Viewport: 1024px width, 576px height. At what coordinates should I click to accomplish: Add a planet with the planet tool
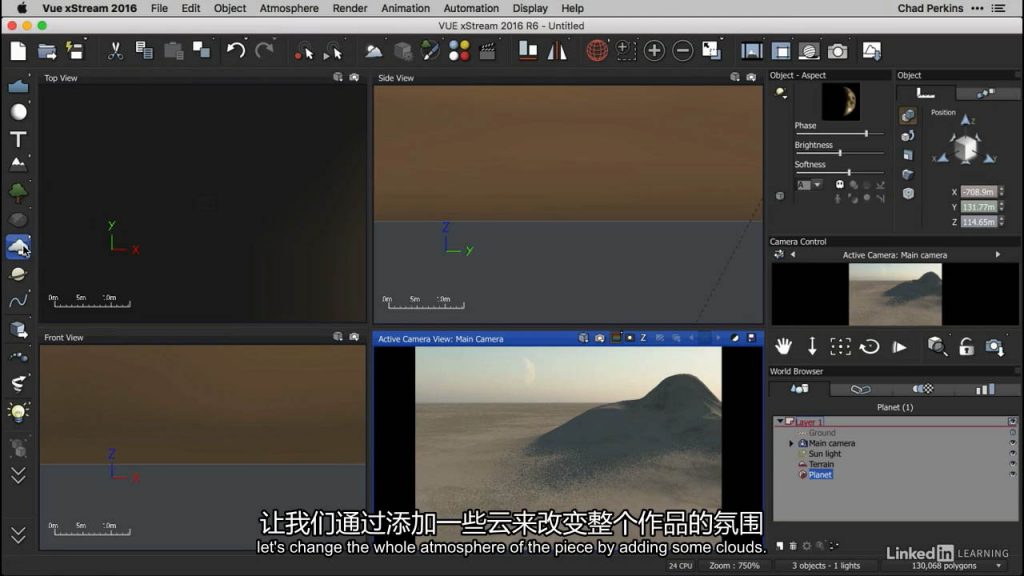tap(18, 274)
